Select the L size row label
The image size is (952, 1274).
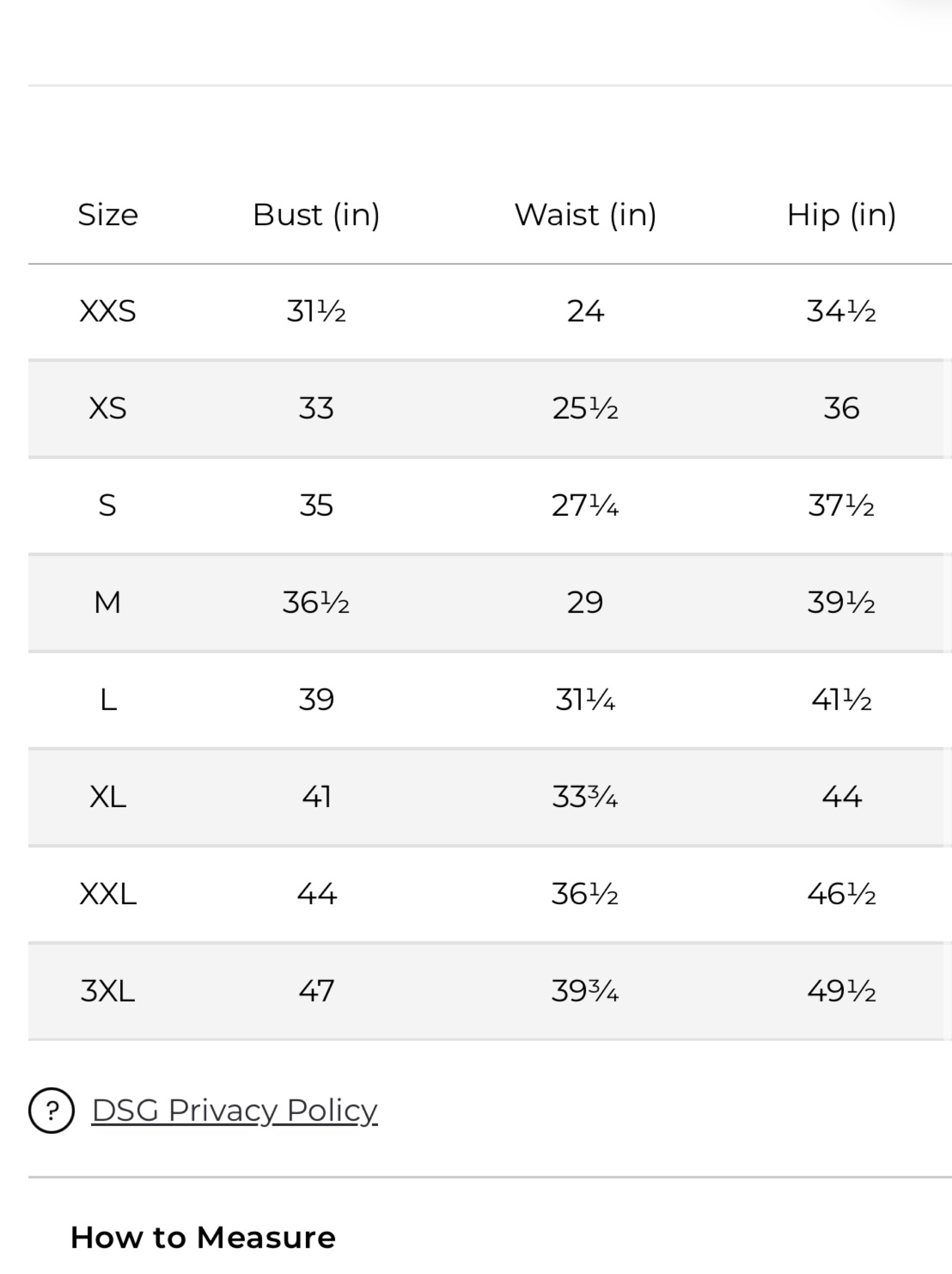pyautogui.click(x=108, y=700)
